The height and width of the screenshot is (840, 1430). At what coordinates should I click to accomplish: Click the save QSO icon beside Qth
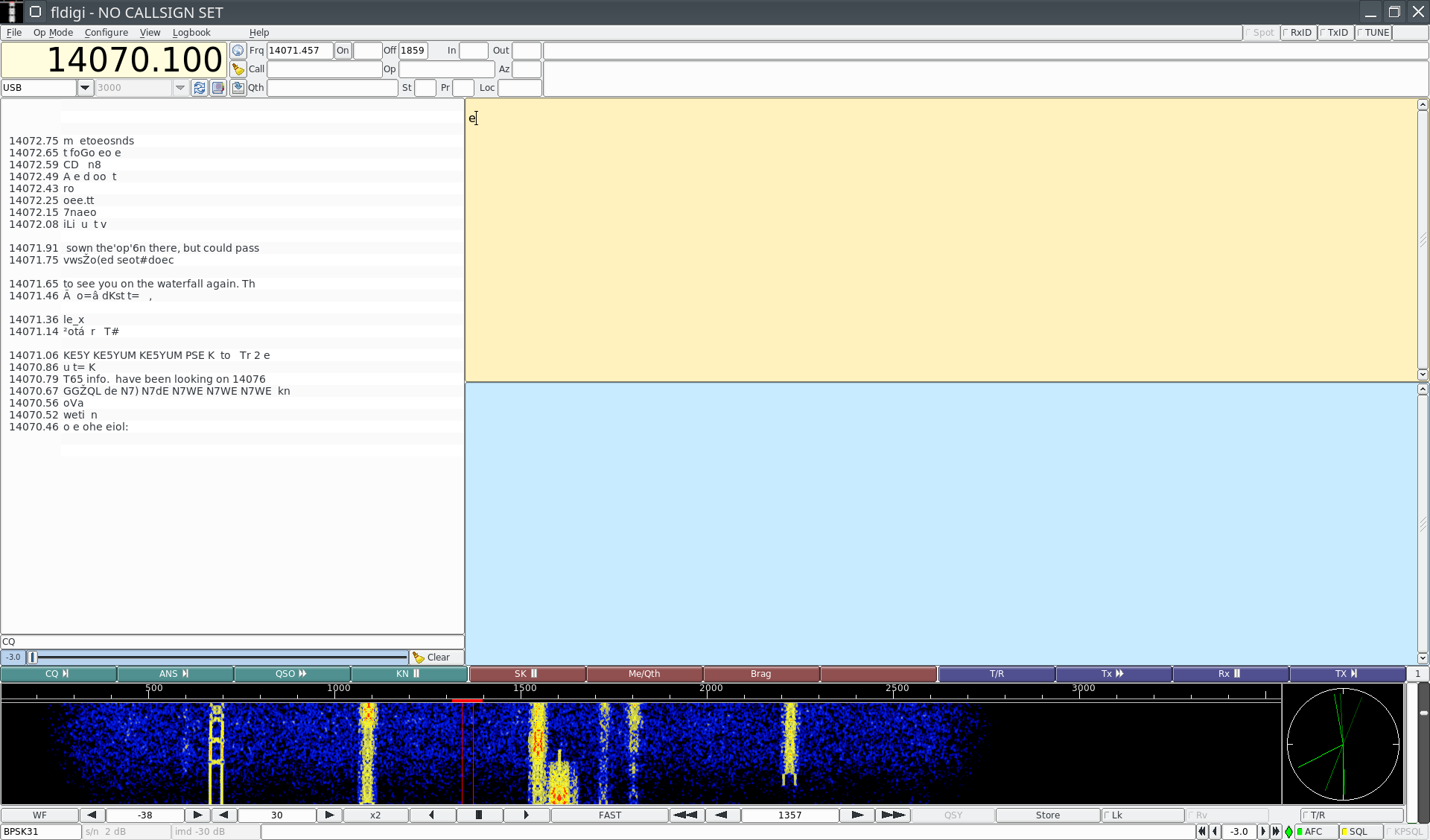point(238,88)
